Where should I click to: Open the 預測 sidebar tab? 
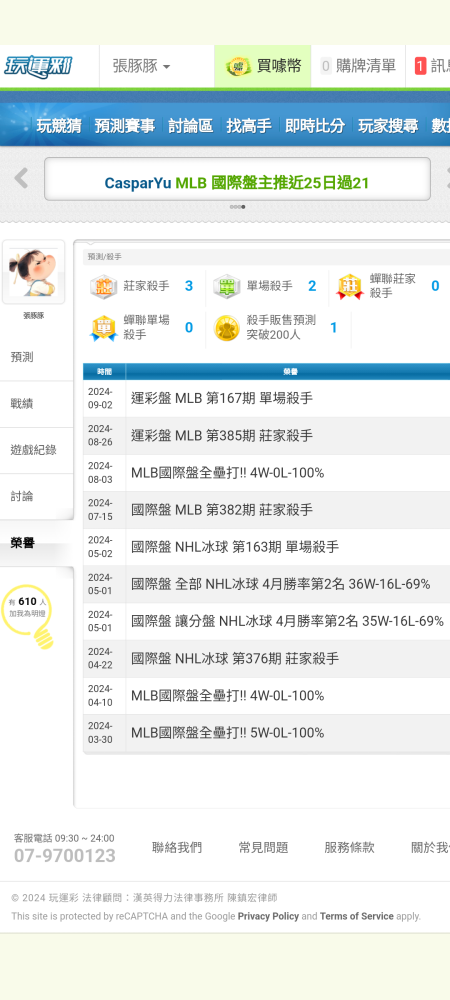pyautogui.click(x=37, y=357)
